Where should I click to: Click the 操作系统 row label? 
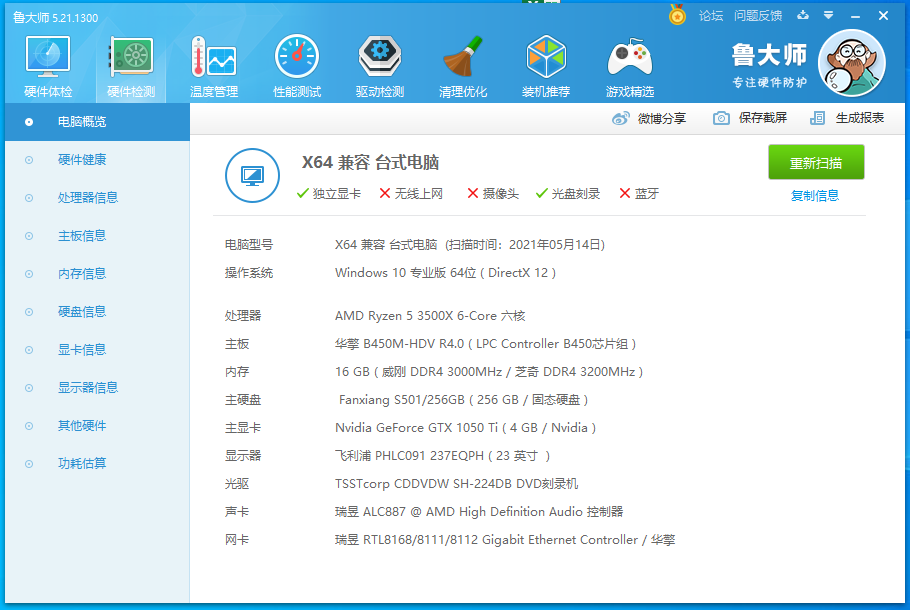click(249, 273)
